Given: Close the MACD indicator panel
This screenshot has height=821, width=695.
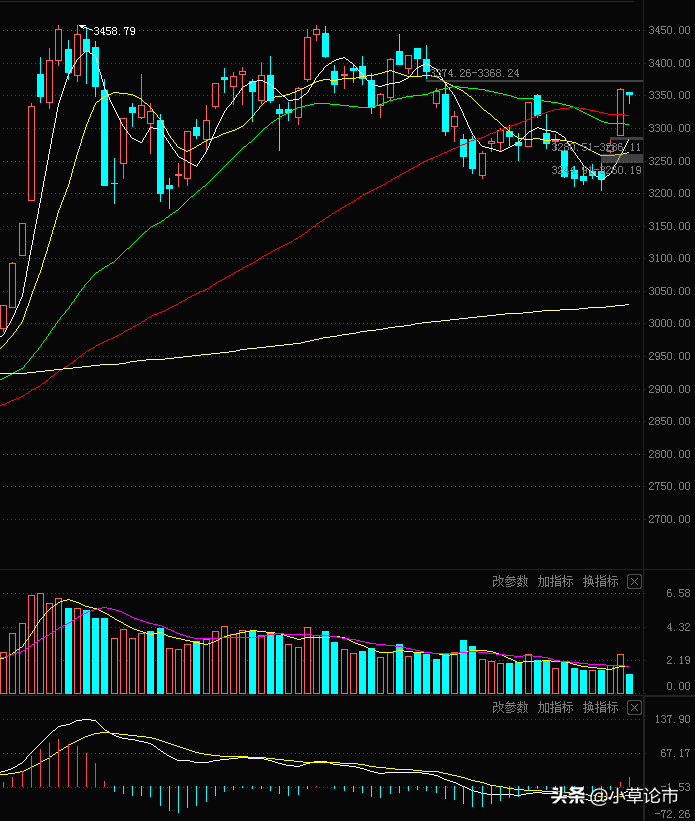Looking at the screenshot, I should point(634,708).
